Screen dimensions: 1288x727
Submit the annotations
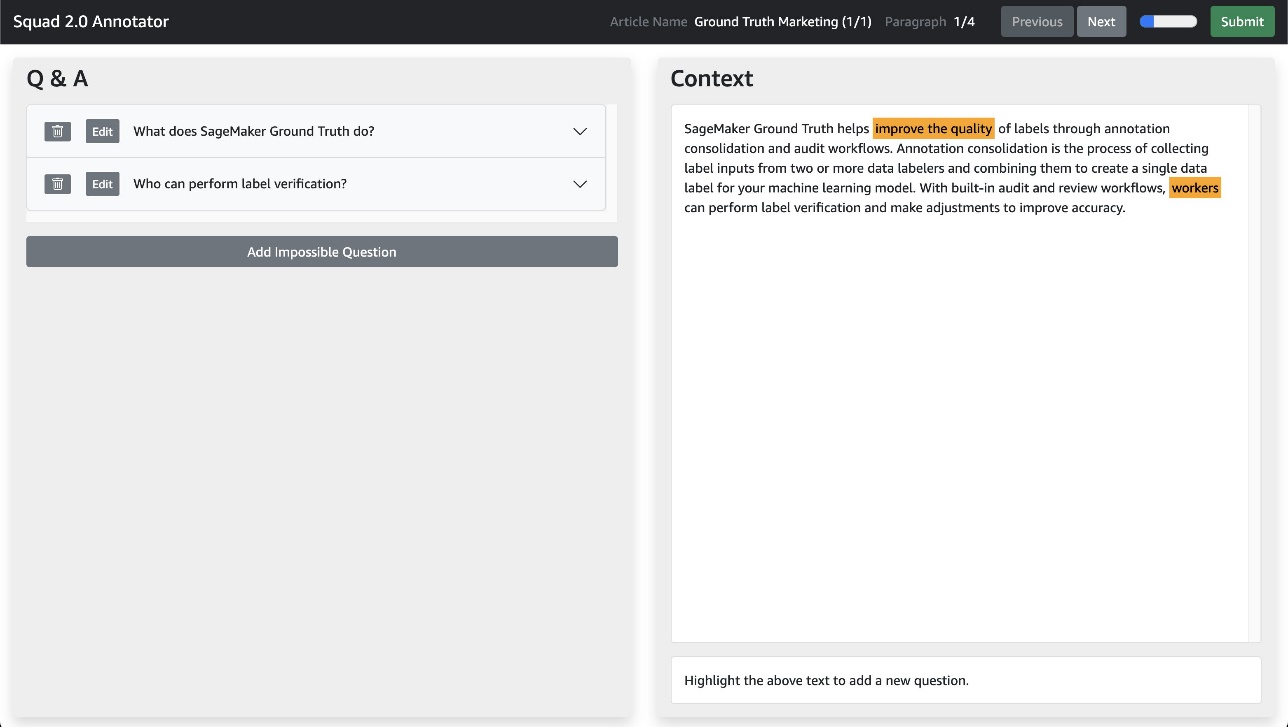tap(1242, 21)
